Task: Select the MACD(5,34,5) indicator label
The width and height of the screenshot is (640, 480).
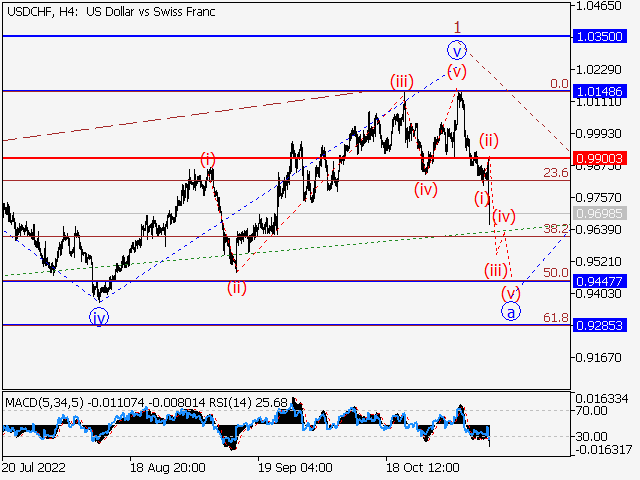Action: (50, 403)
